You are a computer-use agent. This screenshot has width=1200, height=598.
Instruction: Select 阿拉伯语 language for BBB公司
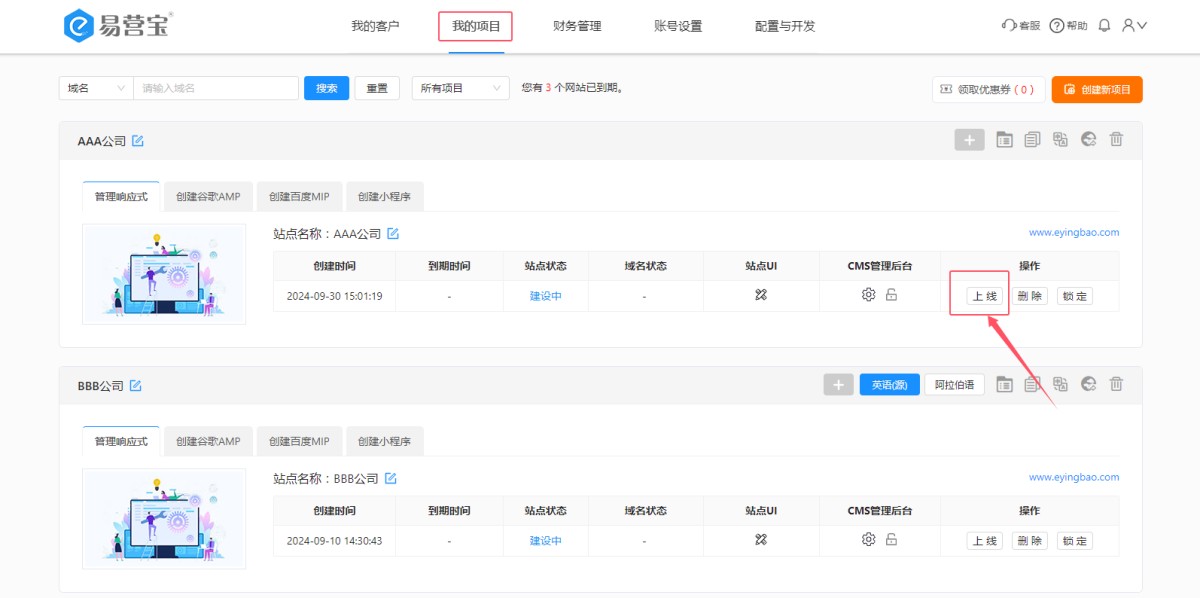[x=953, y=385]
